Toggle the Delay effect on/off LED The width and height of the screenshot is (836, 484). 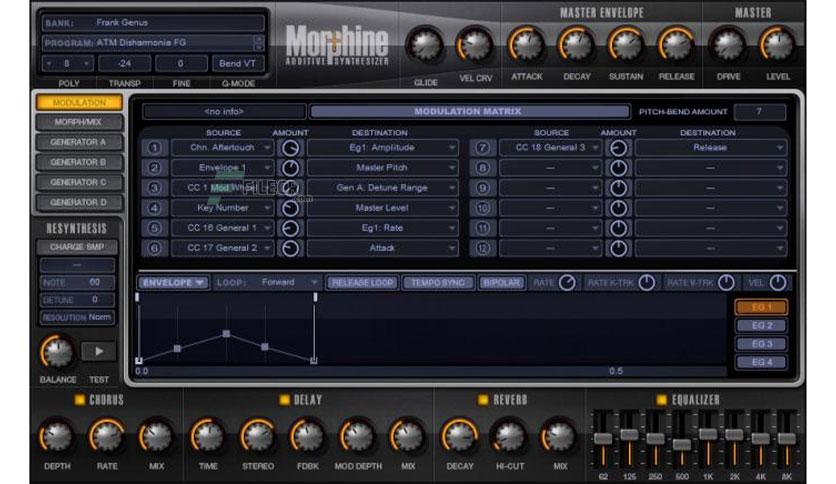pyautogui.click(x=284, y=400)
